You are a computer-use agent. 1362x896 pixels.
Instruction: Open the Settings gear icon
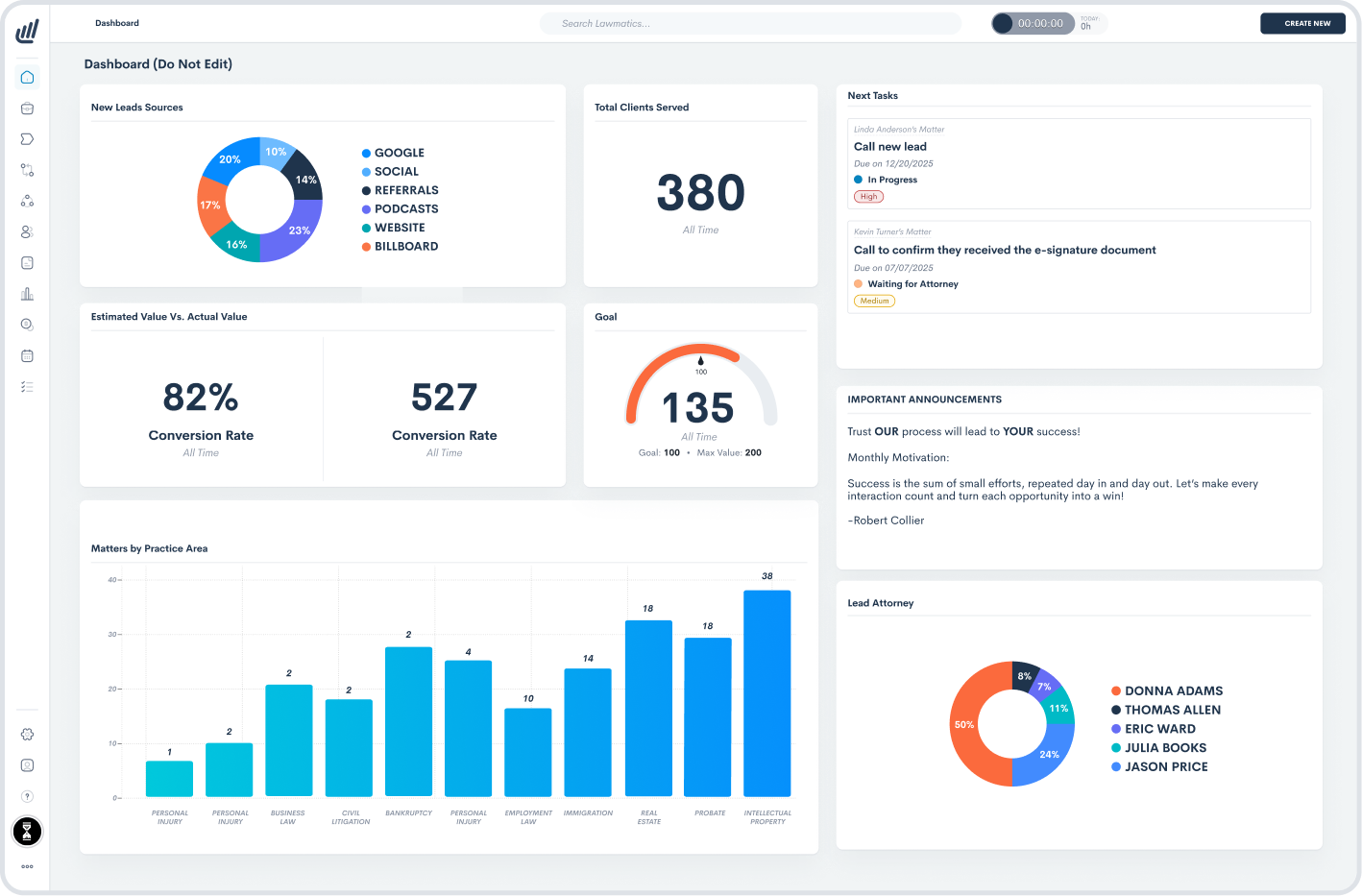(27, 734)
